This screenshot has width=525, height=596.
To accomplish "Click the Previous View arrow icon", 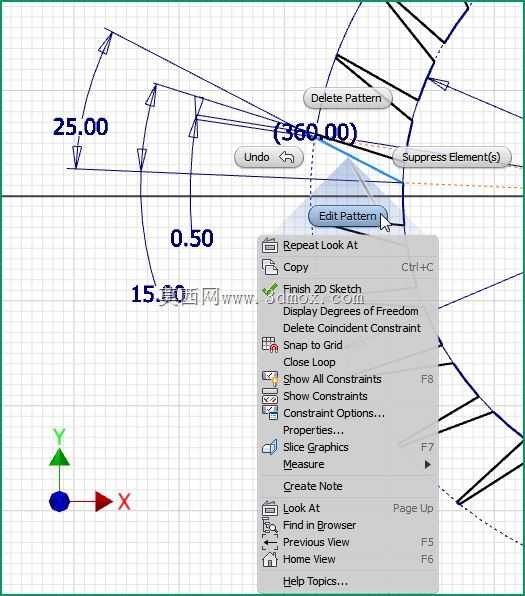I will [270, 542].
